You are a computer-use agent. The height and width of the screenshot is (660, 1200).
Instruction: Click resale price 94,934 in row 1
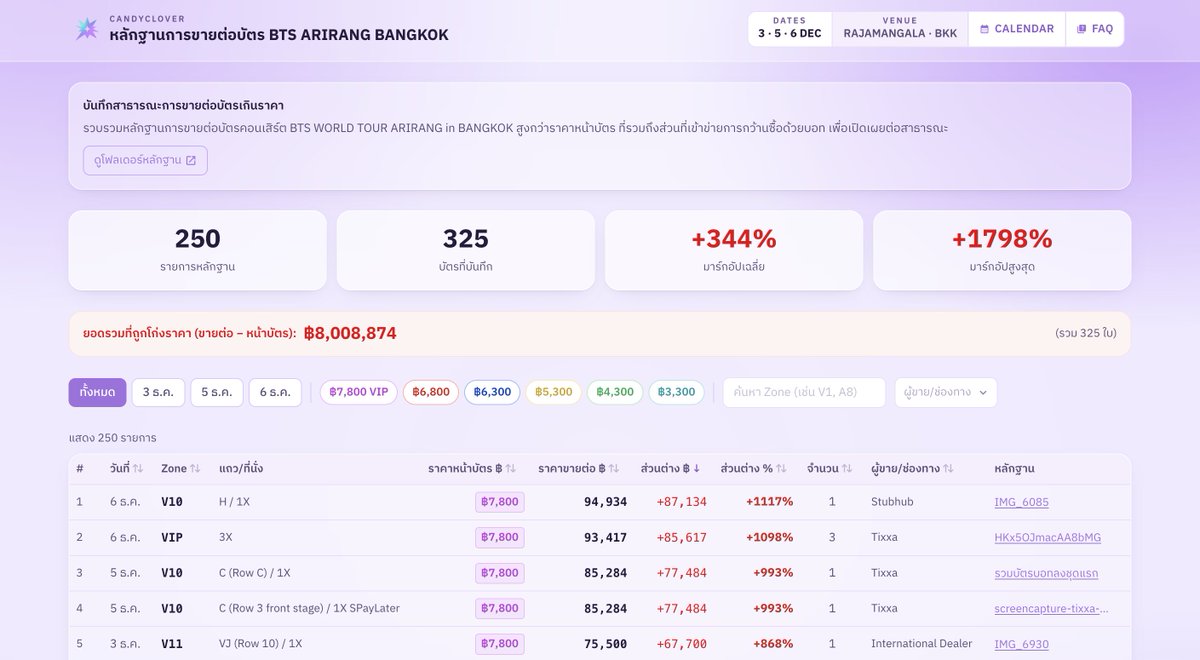(605, 502)
